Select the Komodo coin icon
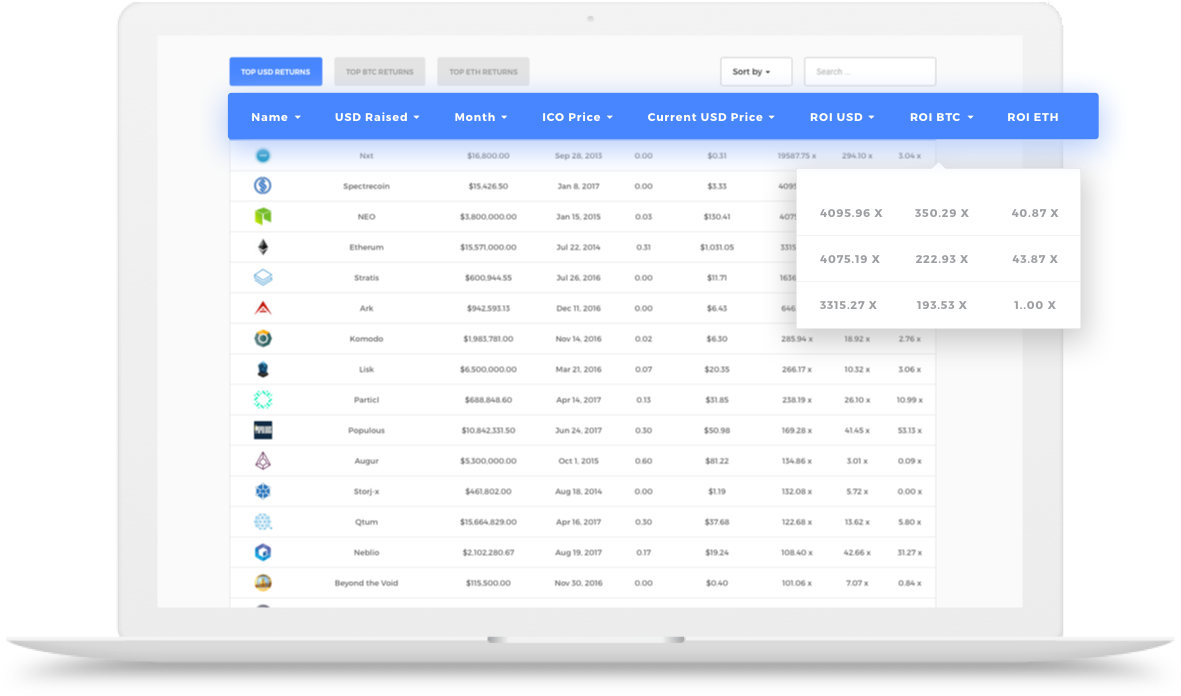This screenshot has height=696, width=1181. pos(263,339)
